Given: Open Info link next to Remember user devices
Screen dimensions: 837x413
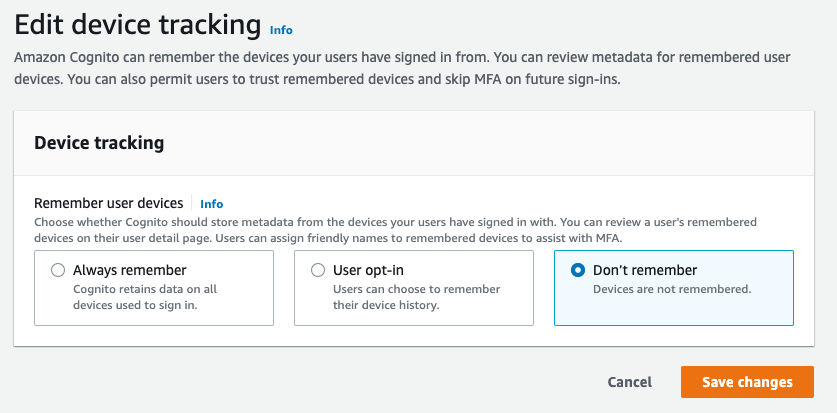Looking at the screenshot, I should [x=211, y=204].
